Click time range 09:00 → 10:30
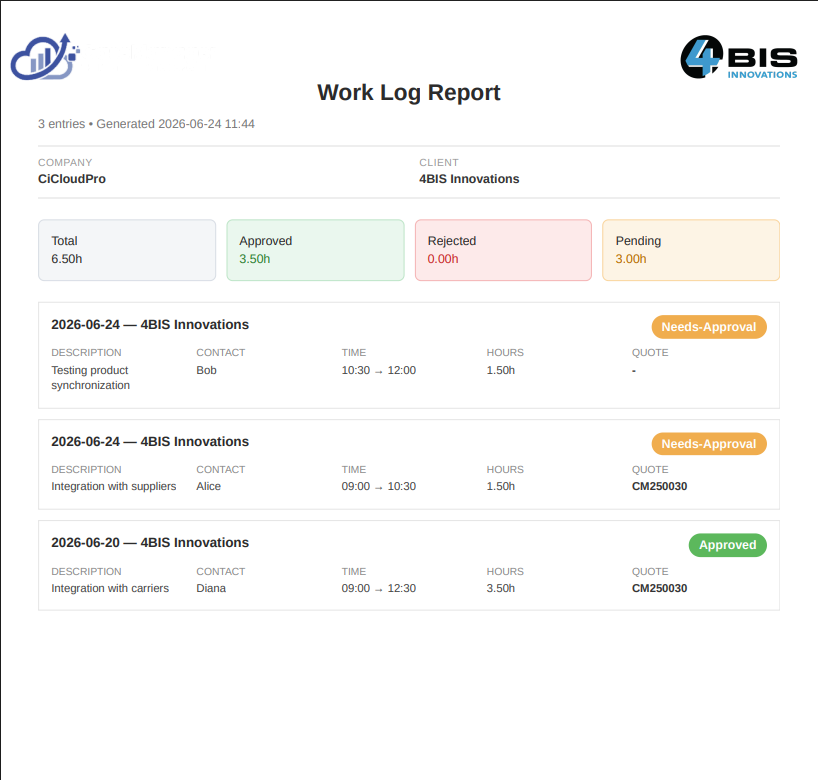 379,486
